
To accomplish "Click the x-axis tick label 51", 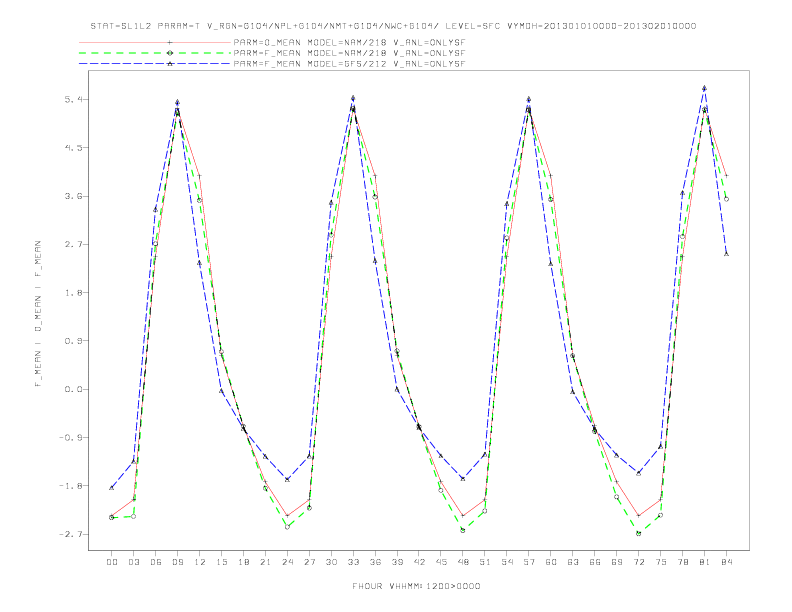I will 485,562.
